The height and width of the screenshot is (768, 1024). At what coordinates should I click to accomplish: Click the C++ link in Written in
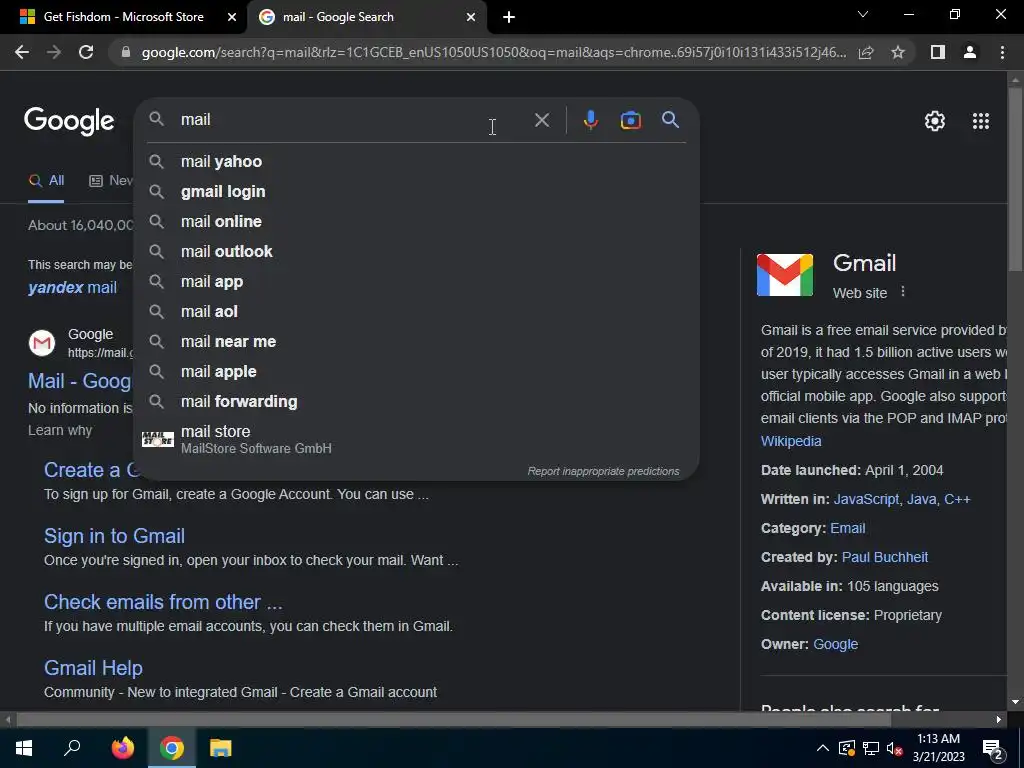[x=957, y=500]
